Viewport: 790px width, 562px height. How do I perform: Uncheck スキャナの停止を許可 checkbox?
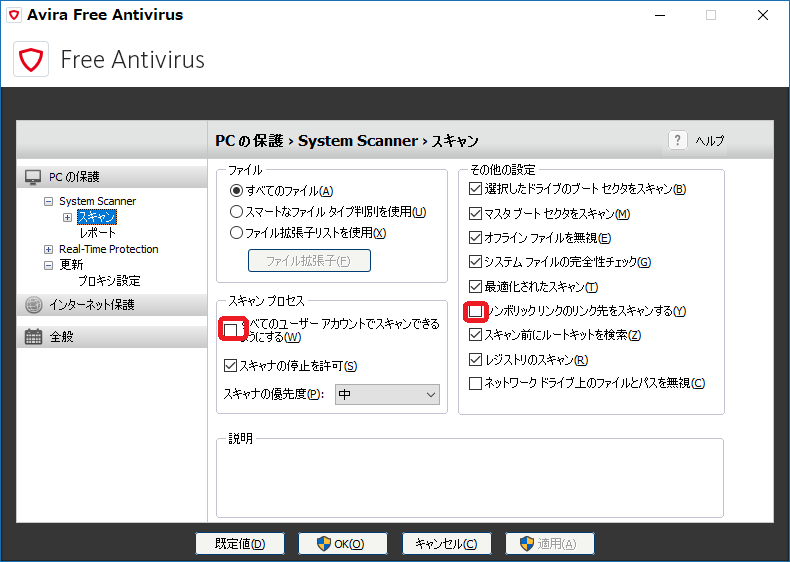(230, 365)
